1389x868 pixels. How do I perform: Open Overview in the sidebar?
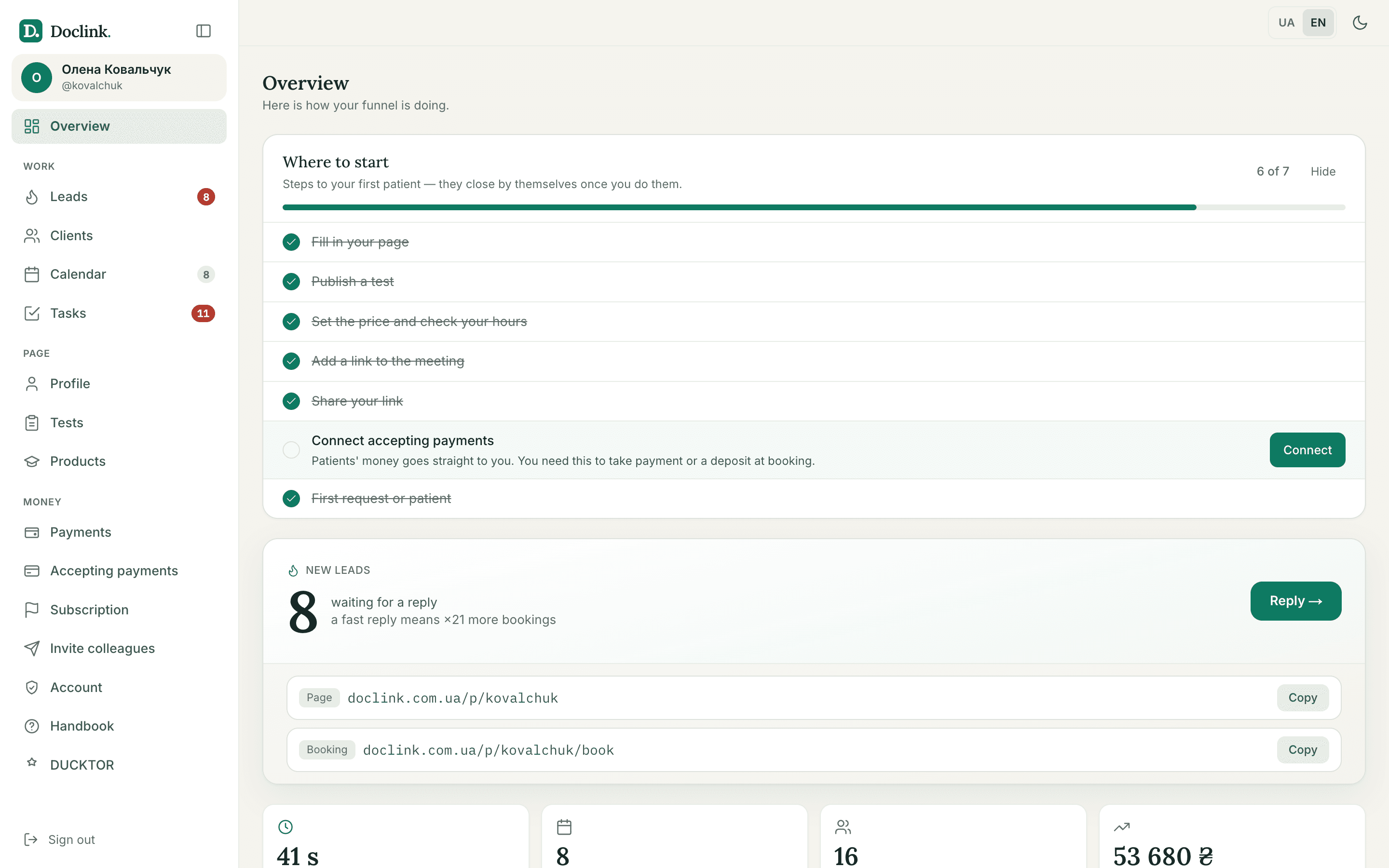(119, 126)
